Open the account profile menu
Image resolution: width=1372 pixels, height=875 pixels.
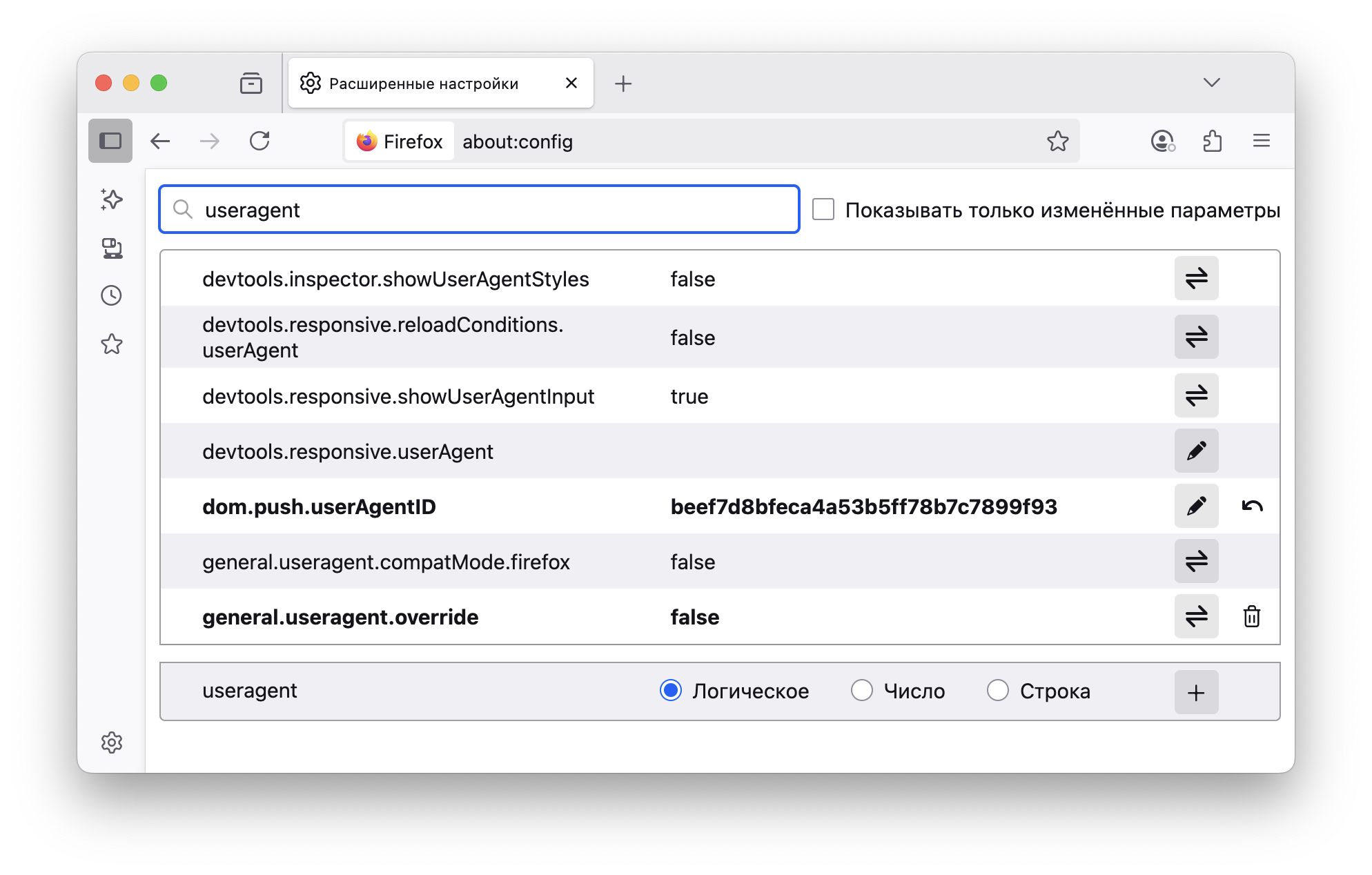(1162, 140)
